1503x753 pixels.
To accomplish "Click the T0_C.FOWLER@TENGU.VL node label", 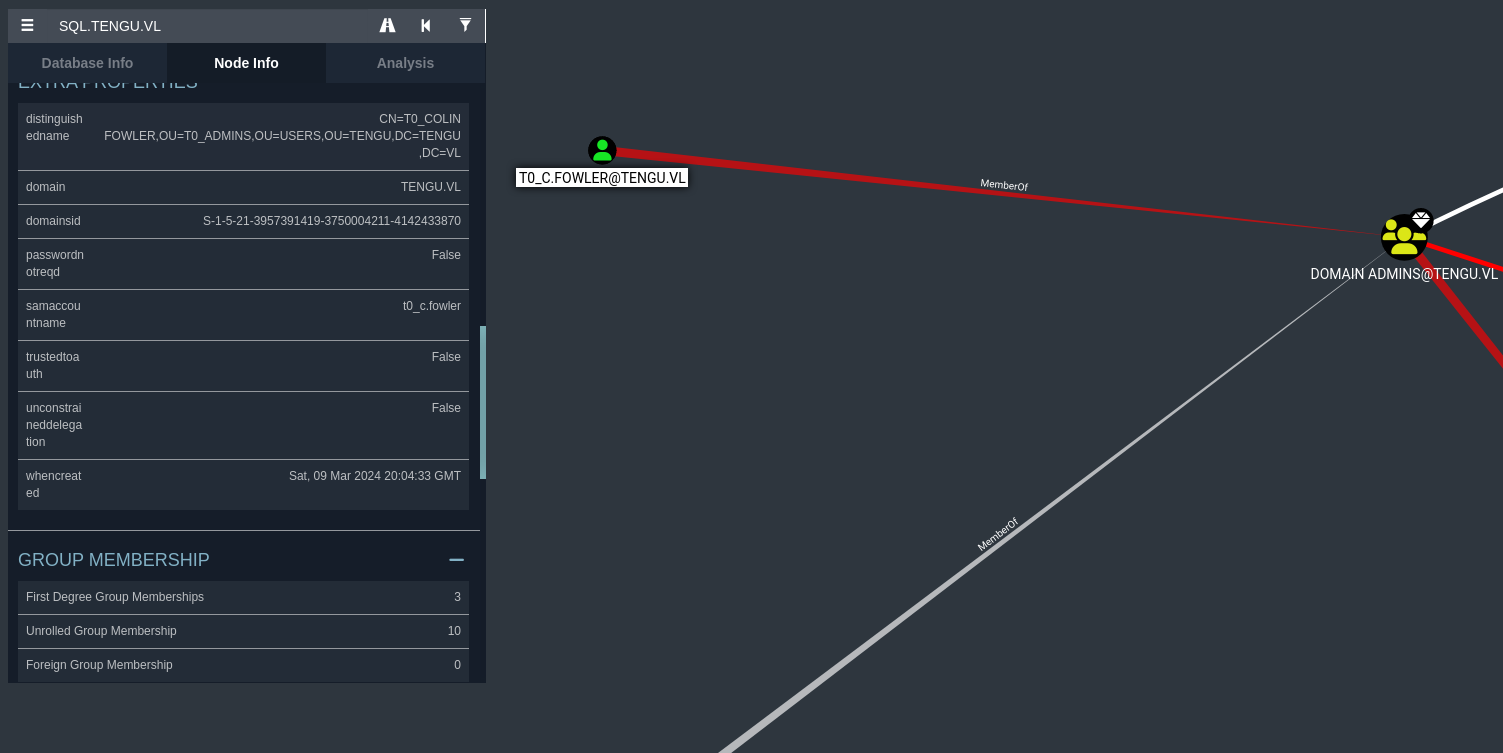I will (602, 178).
